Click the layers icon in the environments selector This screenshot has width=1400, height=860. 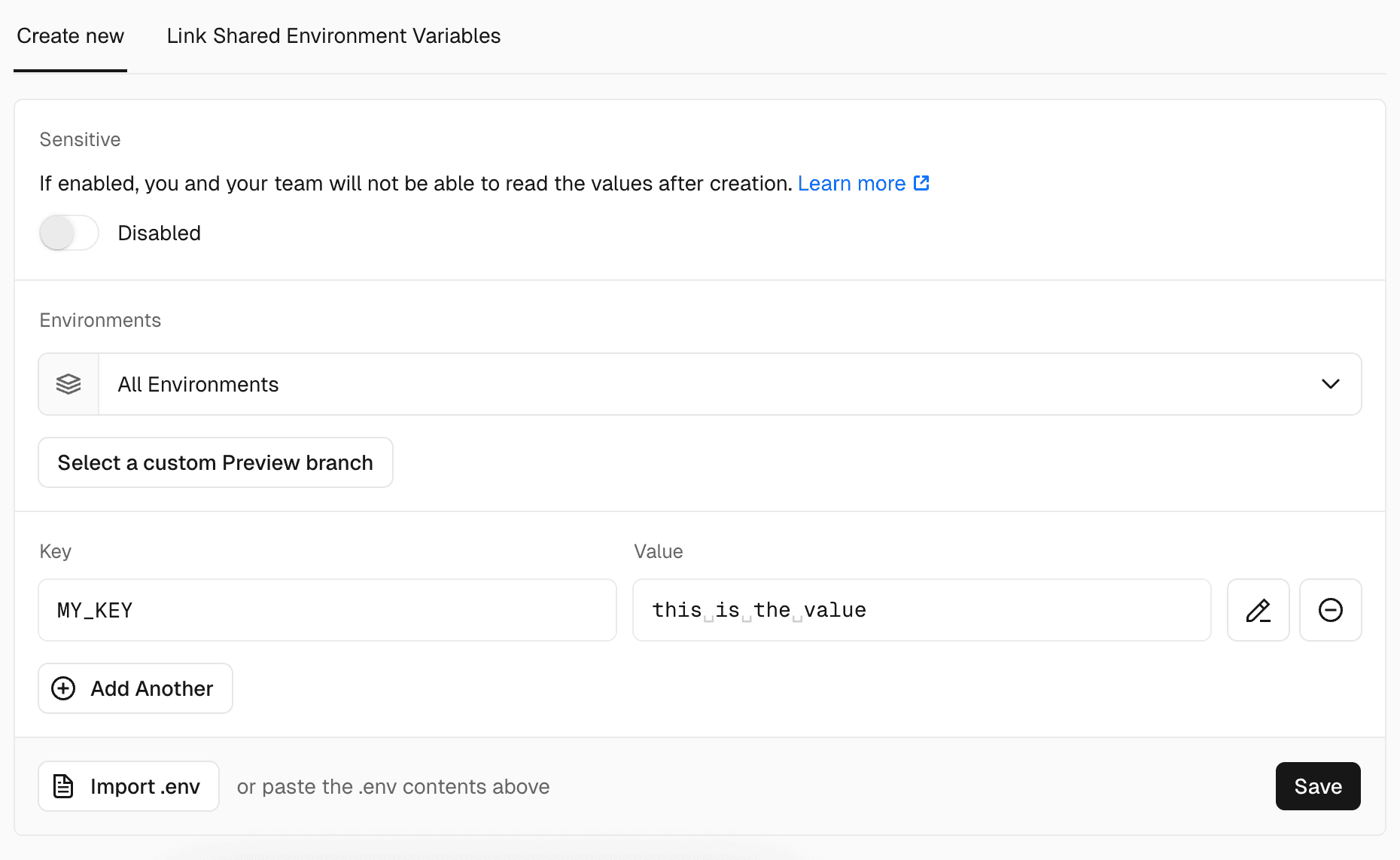tap(68, 384)
